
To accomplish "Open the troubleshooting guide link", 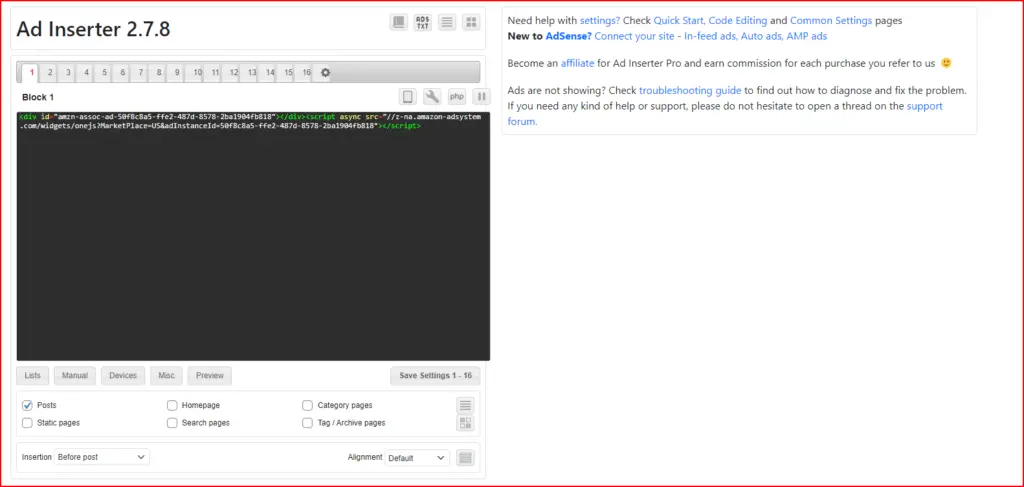I will [x=690, y=90].
